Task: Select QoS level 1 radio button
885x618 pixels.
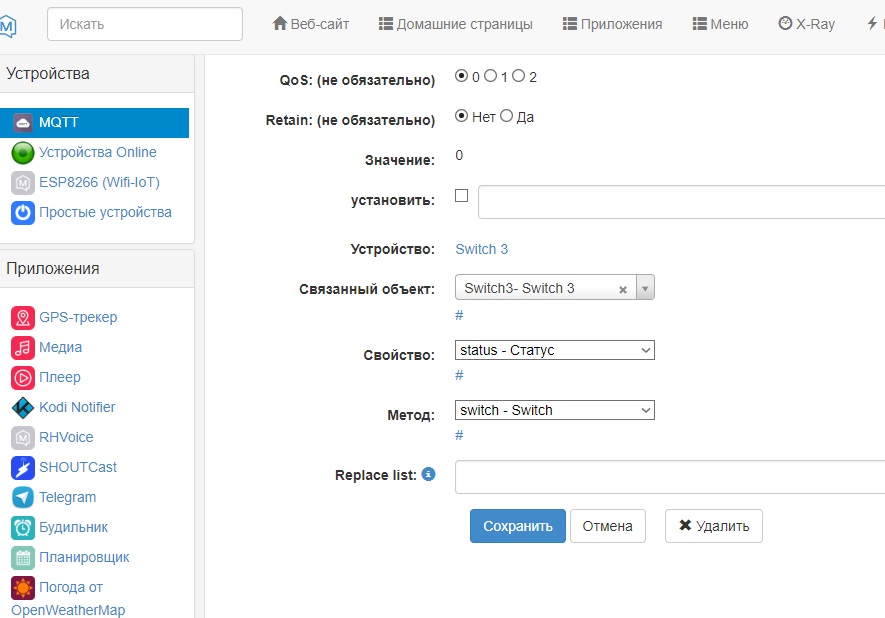Action: tap(491, 76)
